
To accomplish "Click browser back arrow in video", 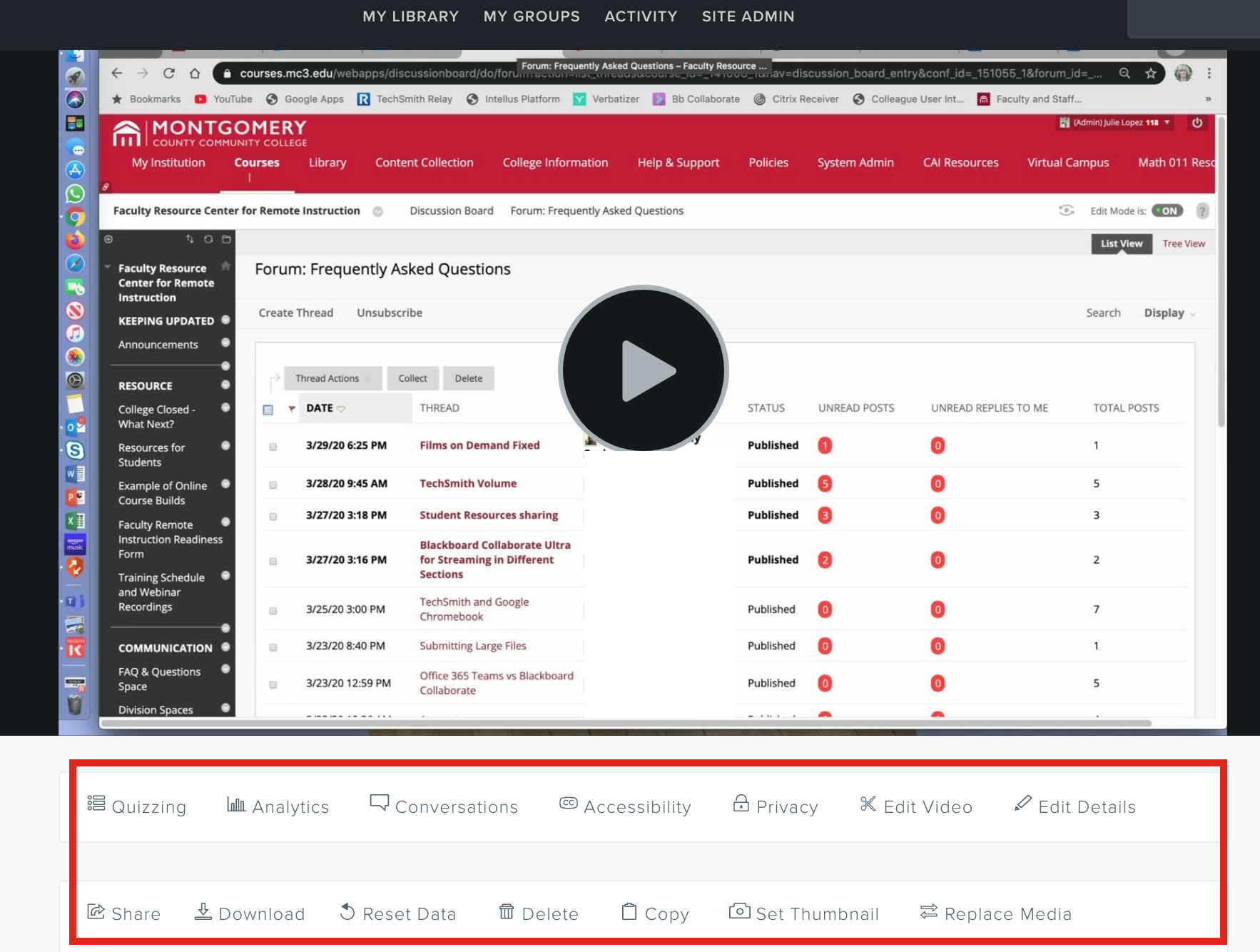I will 117,73.
